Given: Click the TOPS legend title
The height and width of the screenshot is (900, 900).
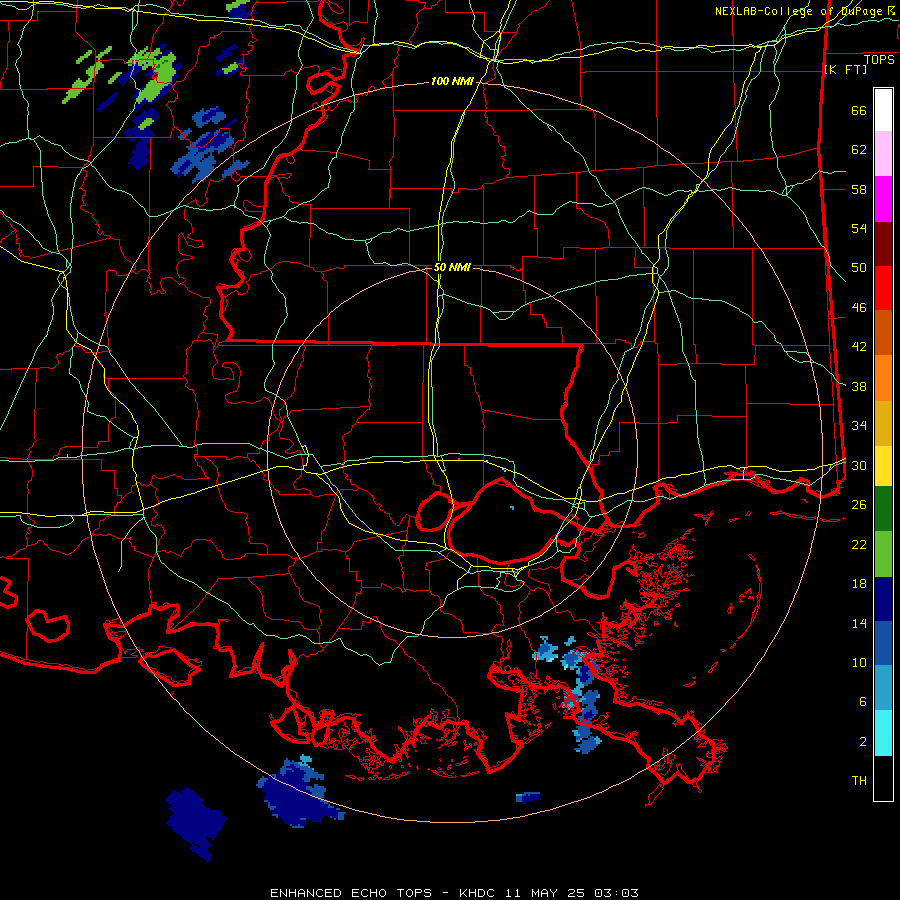Looking at the screenshot, I should pyautogui.click(x=879, y=60).
